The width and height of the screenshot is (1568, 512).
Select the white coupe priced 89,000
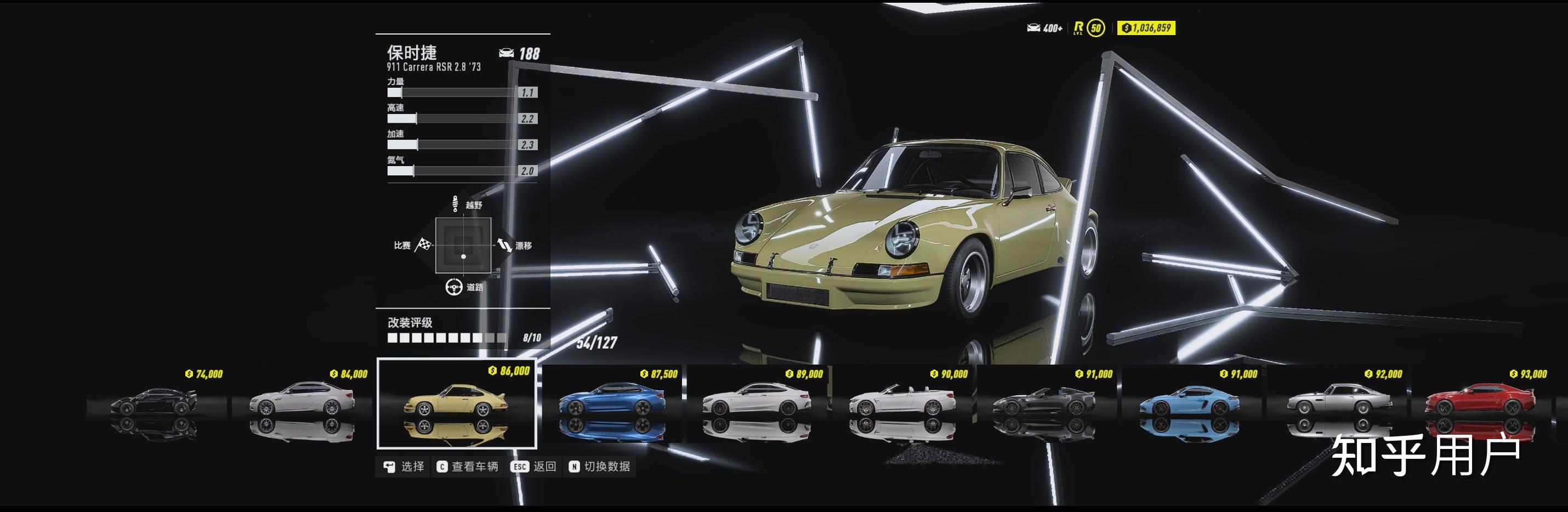[757, 402]
